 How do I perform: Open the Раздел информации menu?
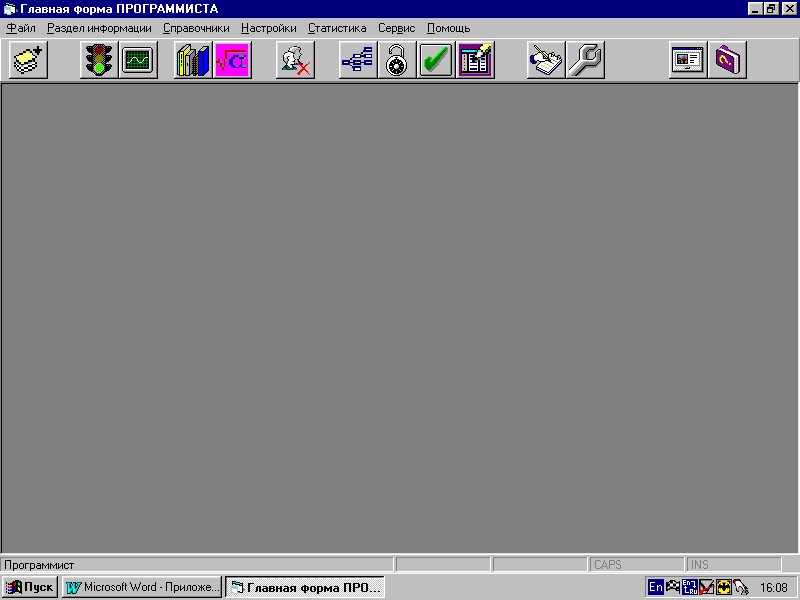point(99,29)
